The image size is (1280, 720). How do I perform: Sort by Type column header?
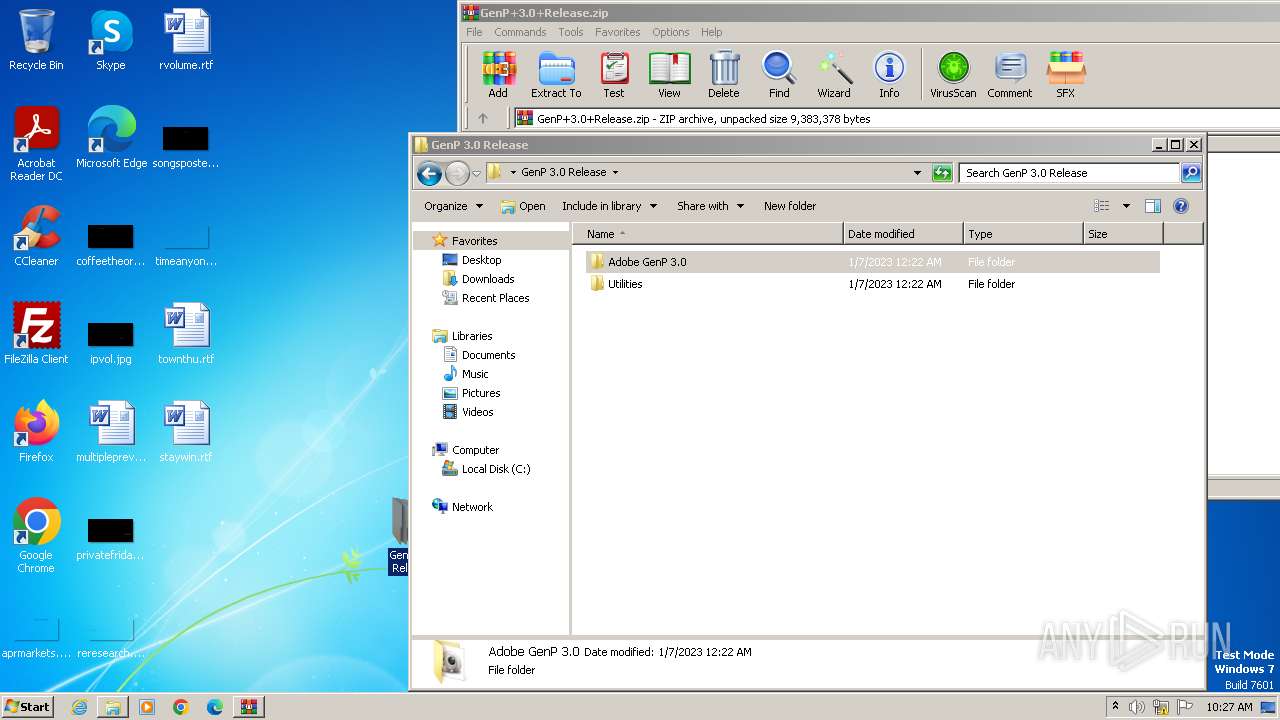coord(1024,234)
